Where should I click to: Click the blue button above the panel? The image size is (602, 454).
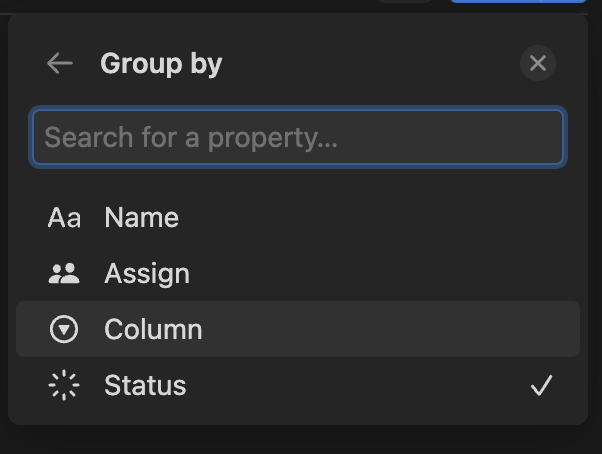coord(516,2)
